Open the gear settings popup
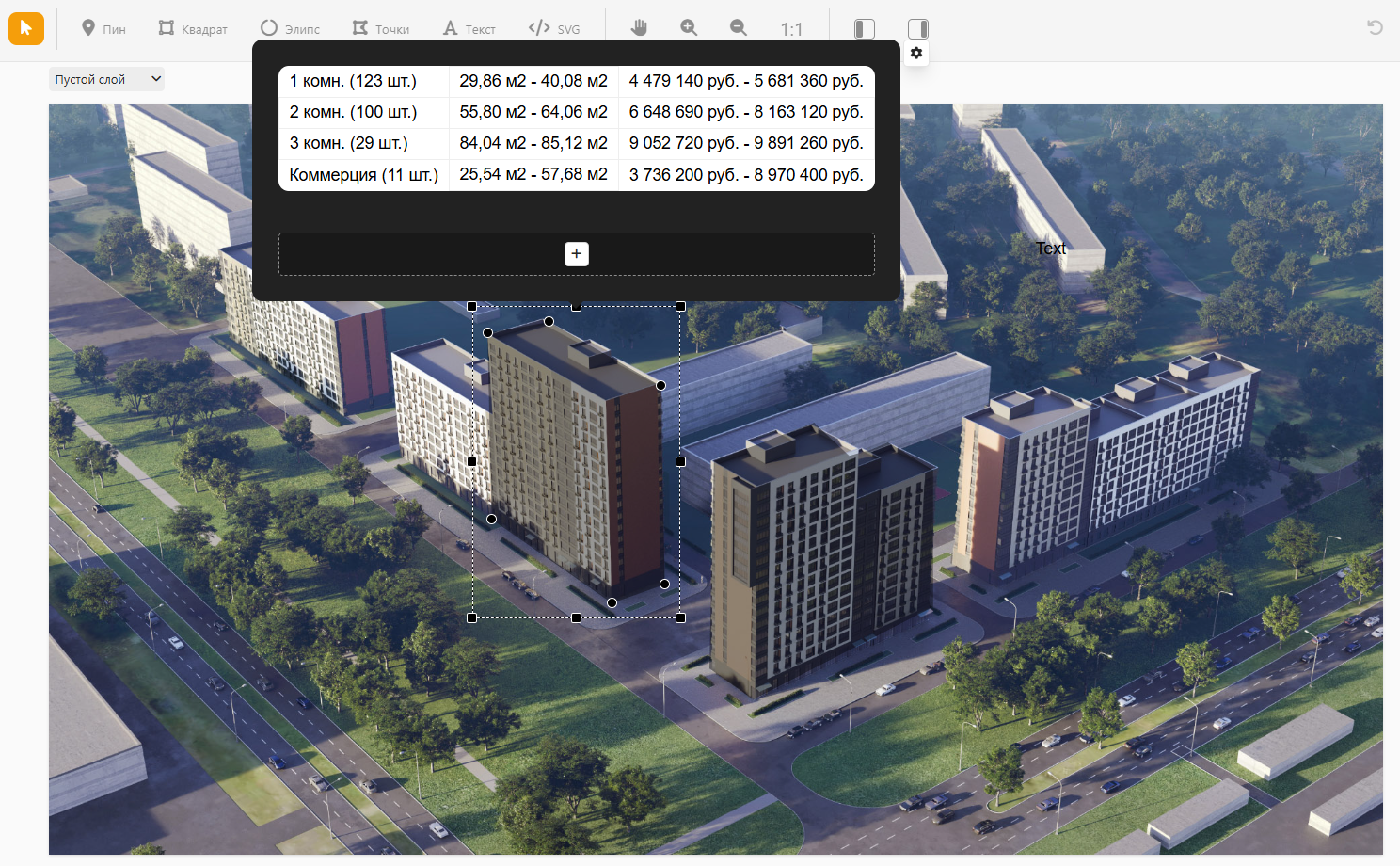Image resolution: width=1400 pixels, height=866 pixels. pyautogui.click(x=916, y=54)
